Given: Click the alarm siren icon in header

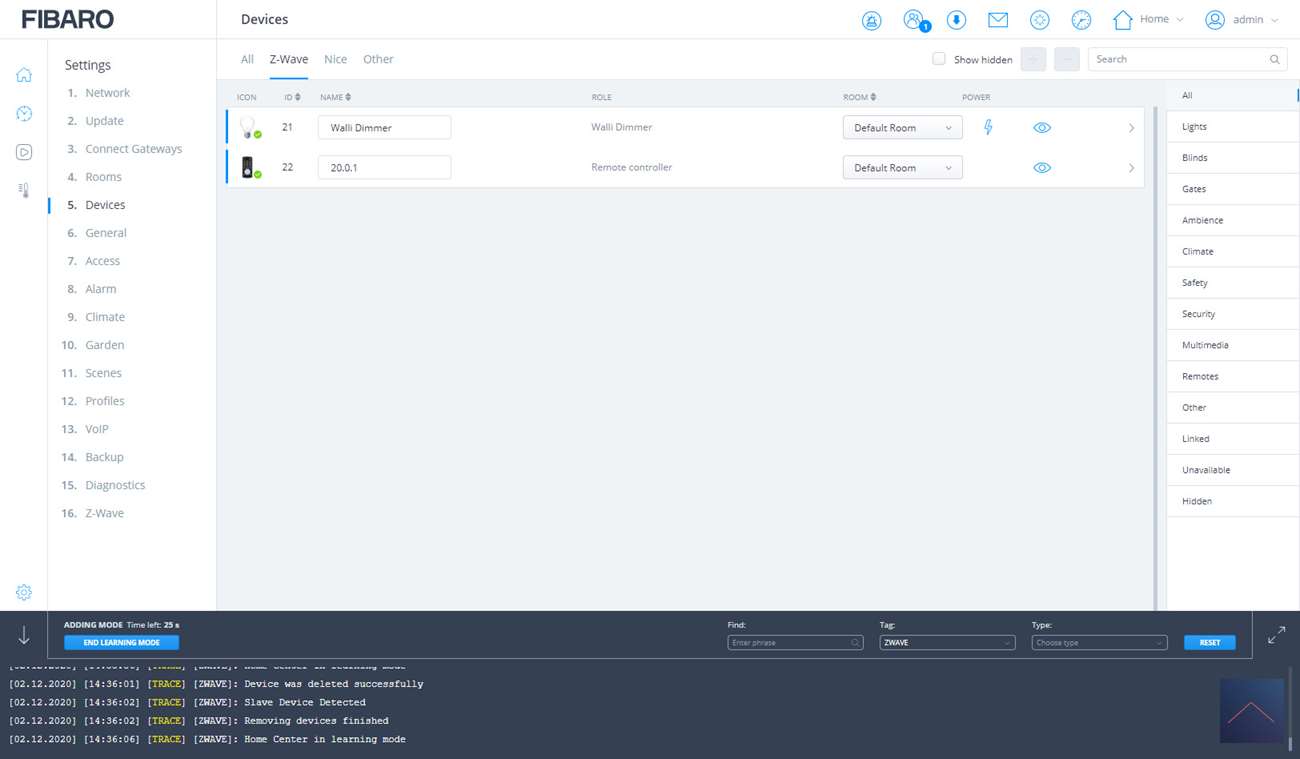Looking at the screenshot, I should pyautogui.click(x=871, y=20).
